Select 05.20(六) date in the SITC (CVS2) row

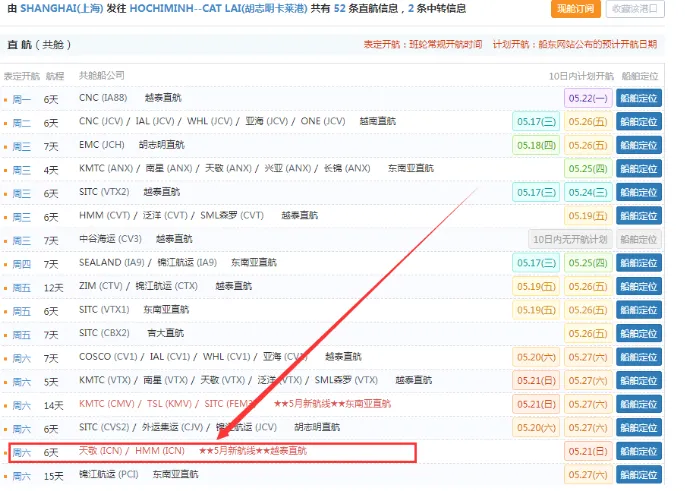click(x=536, y=428)
